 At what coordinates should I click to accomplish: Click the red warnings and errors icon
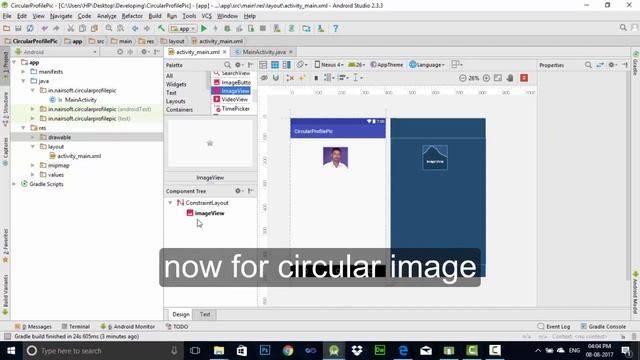[x=524, y=78]
